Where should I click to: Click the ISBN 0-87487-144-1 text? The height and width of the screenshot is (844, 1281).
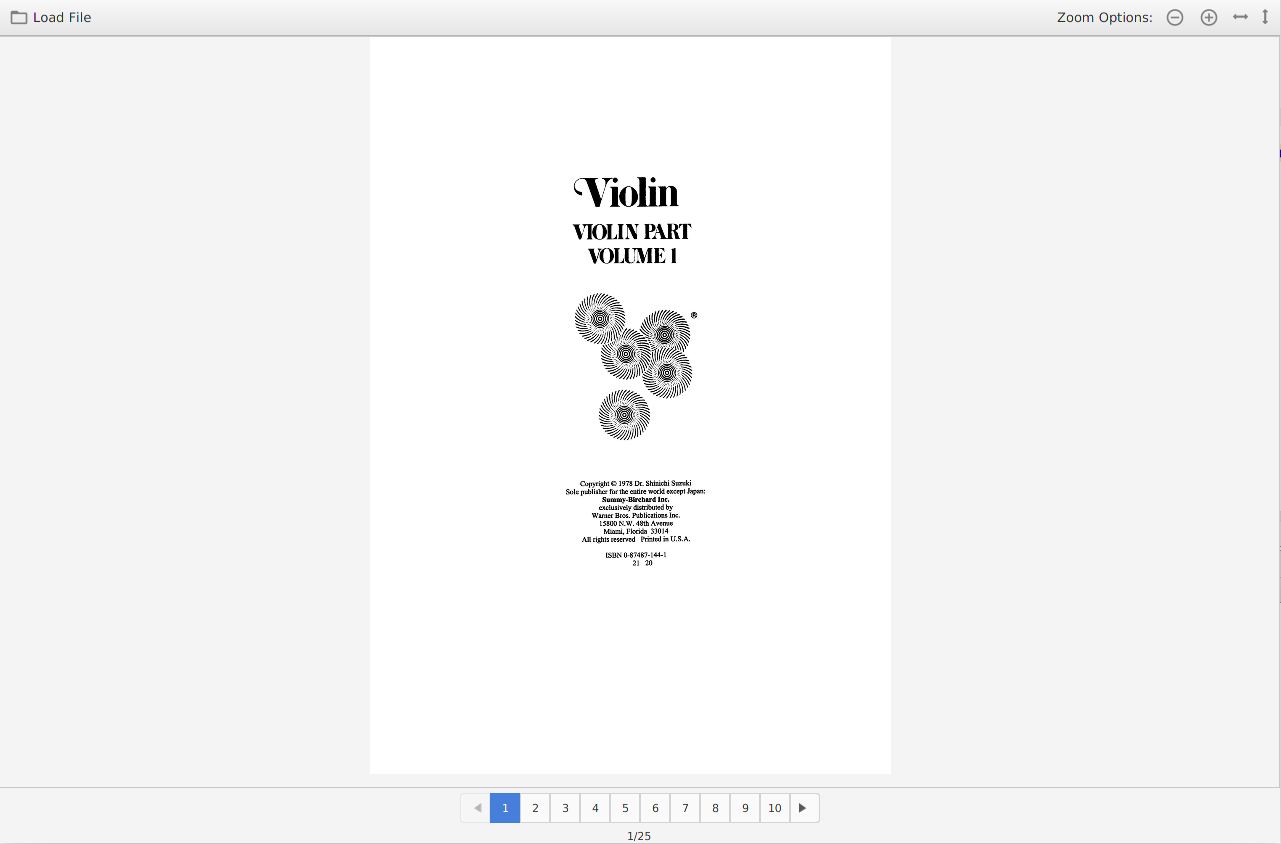pos(636,554)
